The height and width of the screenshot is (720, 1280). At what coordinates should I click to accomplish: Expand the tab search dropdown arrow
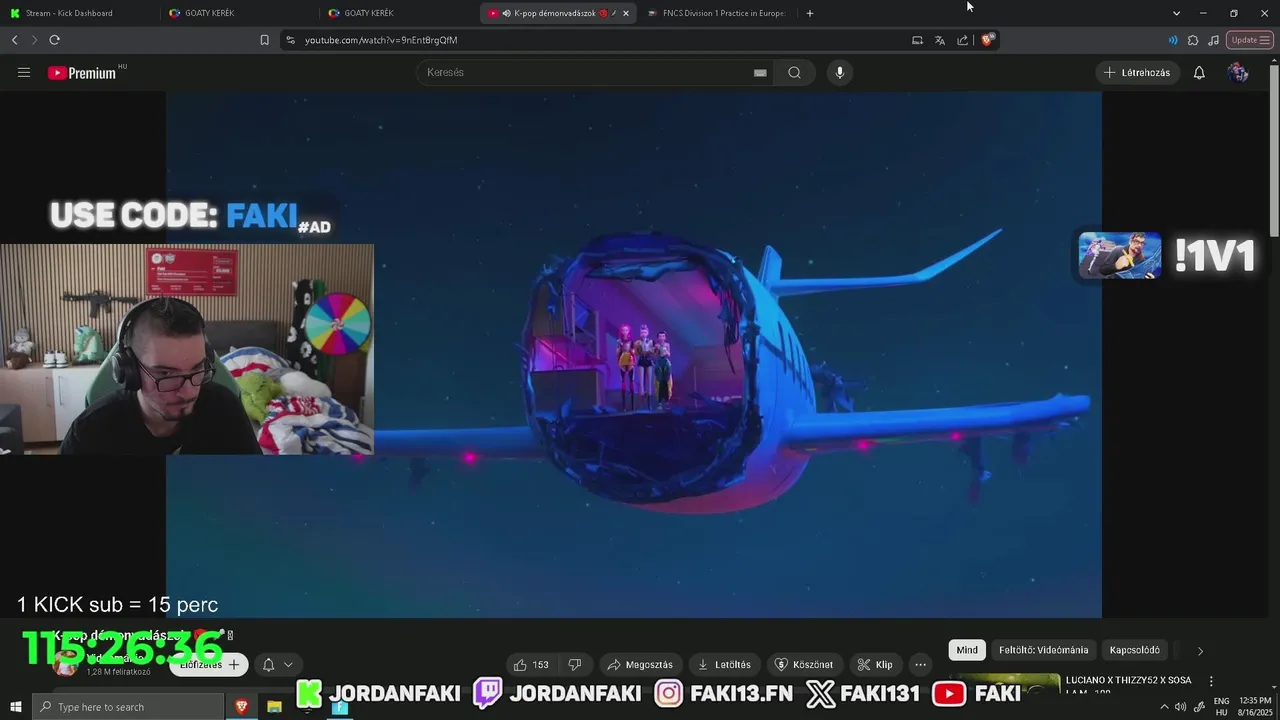tap(1176, 13)
